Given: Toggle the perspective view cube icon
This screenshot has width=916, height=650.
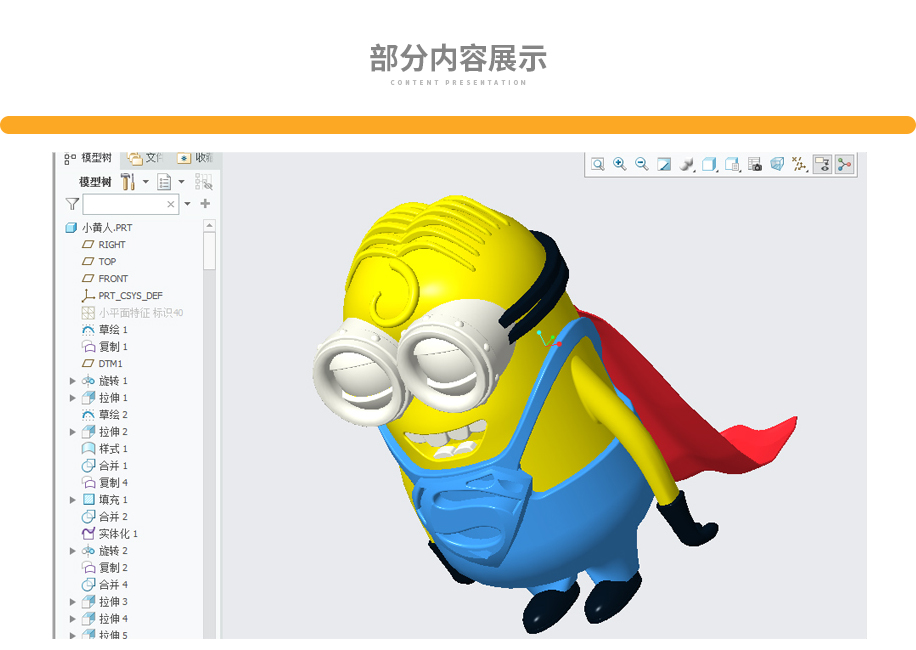Looking at the screenshot, I should click(x=777, y=165).
